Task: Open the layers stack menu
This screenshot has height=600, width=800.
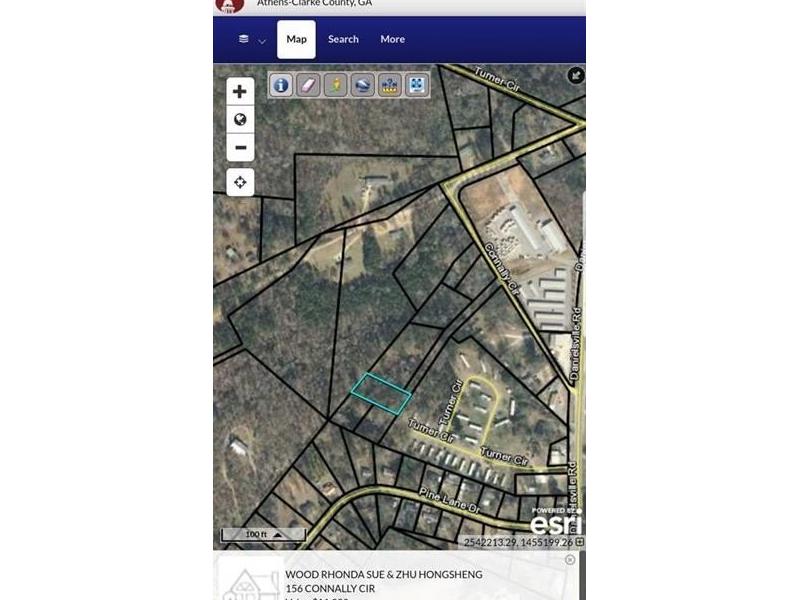Action: (x=244, y=39)
